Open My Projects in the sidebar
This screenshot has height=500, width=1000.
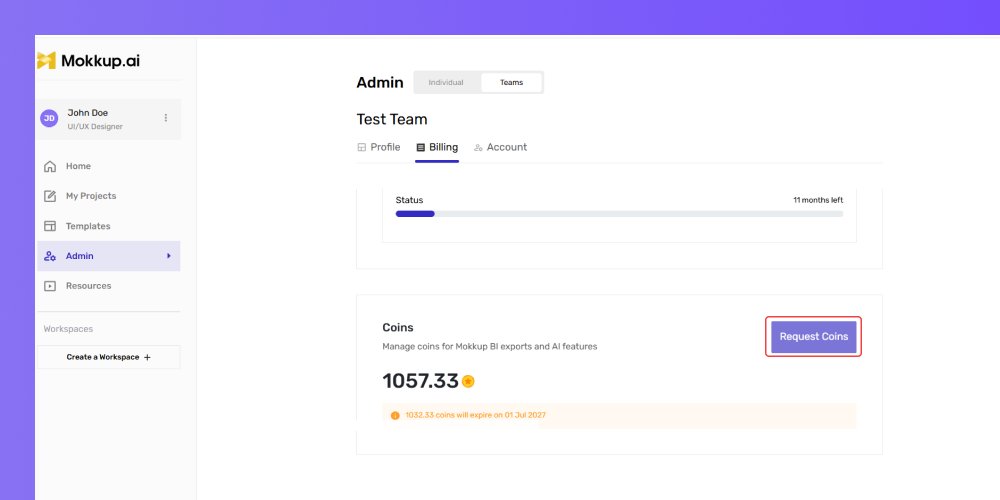(x=108, y=196)
